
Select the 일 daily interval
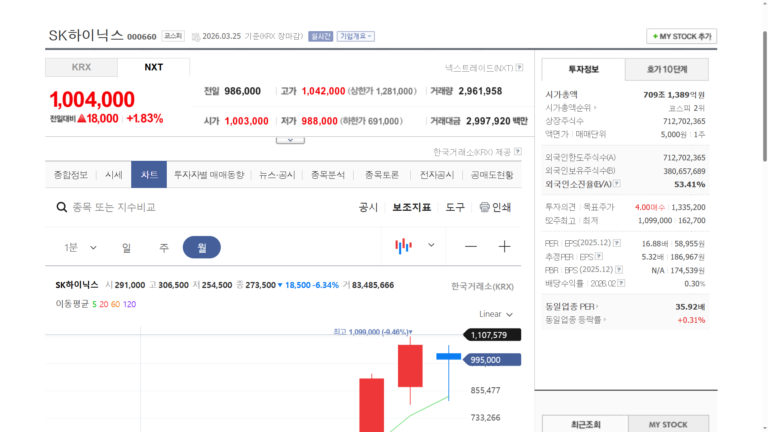click(x=126, y=247)
